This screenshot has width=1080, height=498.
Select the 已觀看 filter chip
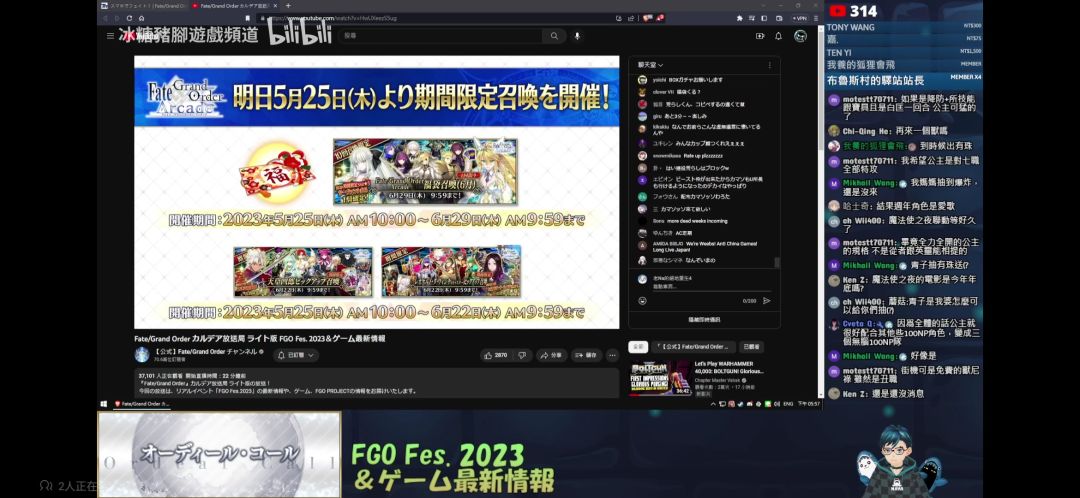click(x=751, y=346)
